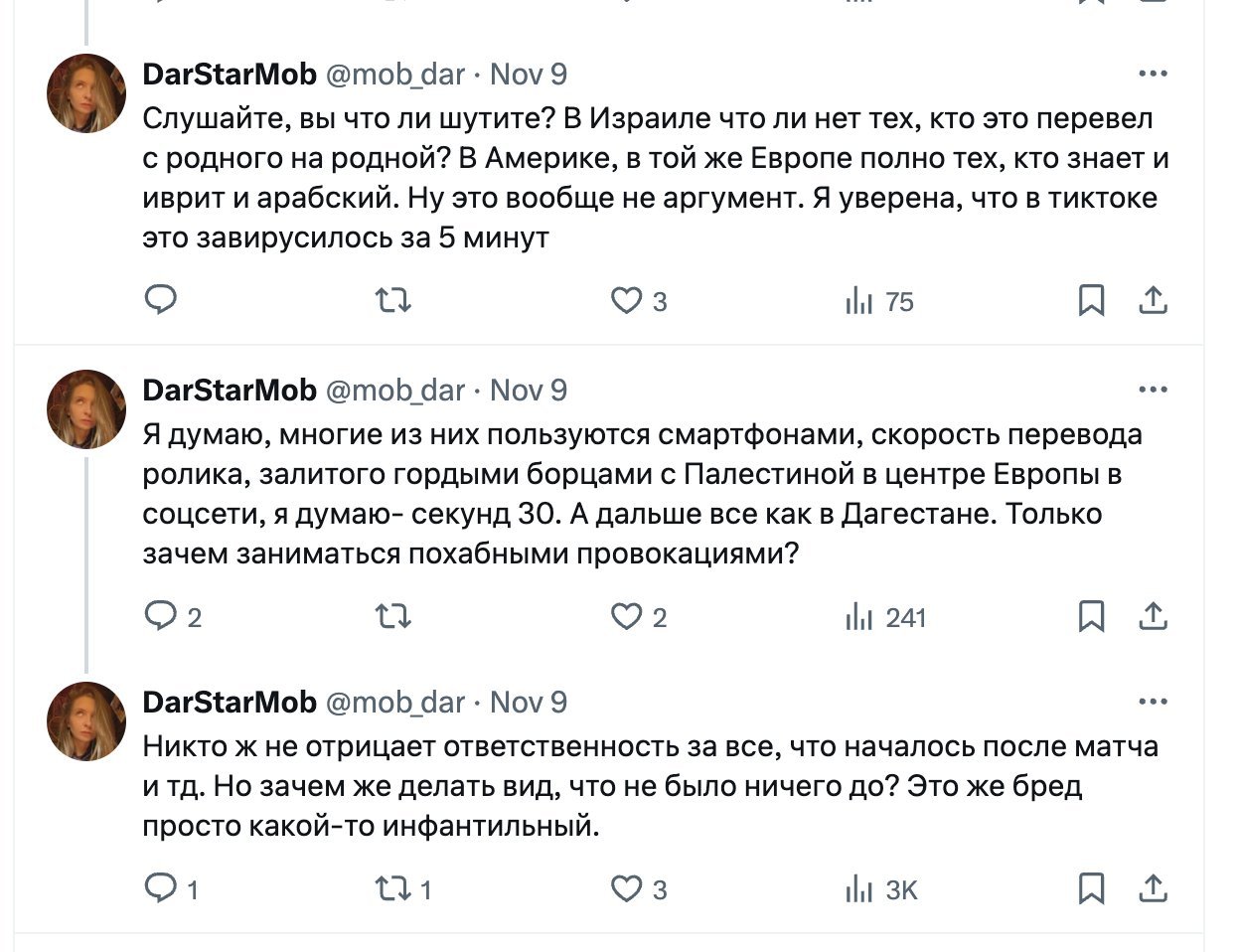Reply to the tweet with 241 views

[161, 617]
